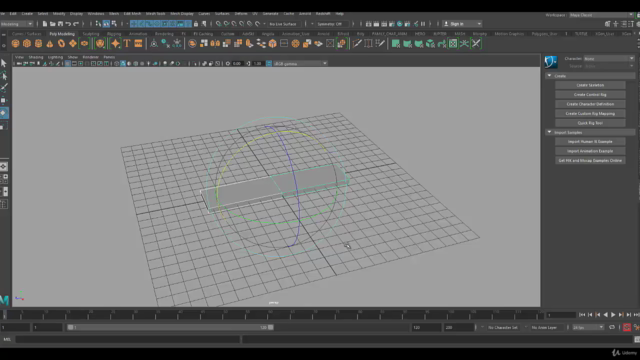Click the MEL command line input
The image size is (640, 360).
(x=127, y=339)
